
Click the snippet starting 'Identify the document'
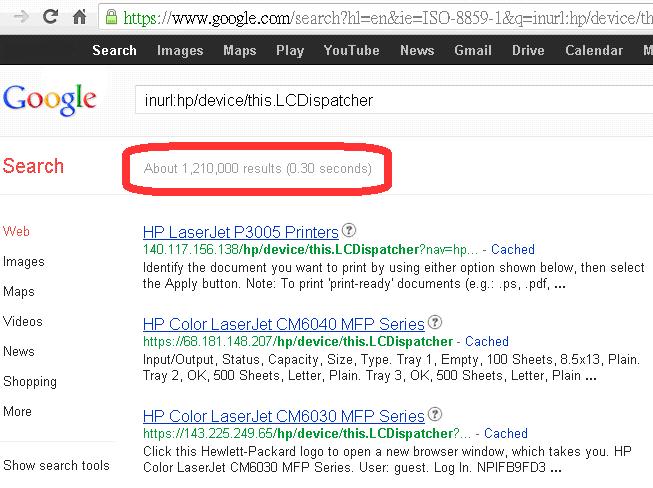(394, 276)
